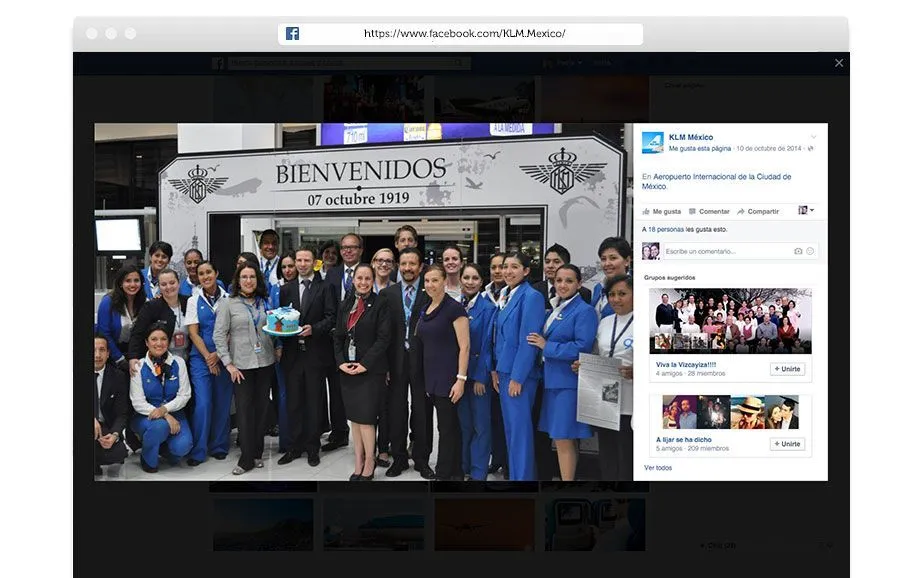The height and width of the screenshot is (578, 924).
Task: Click the public privacy globe icon
Action: coord(811,148)
